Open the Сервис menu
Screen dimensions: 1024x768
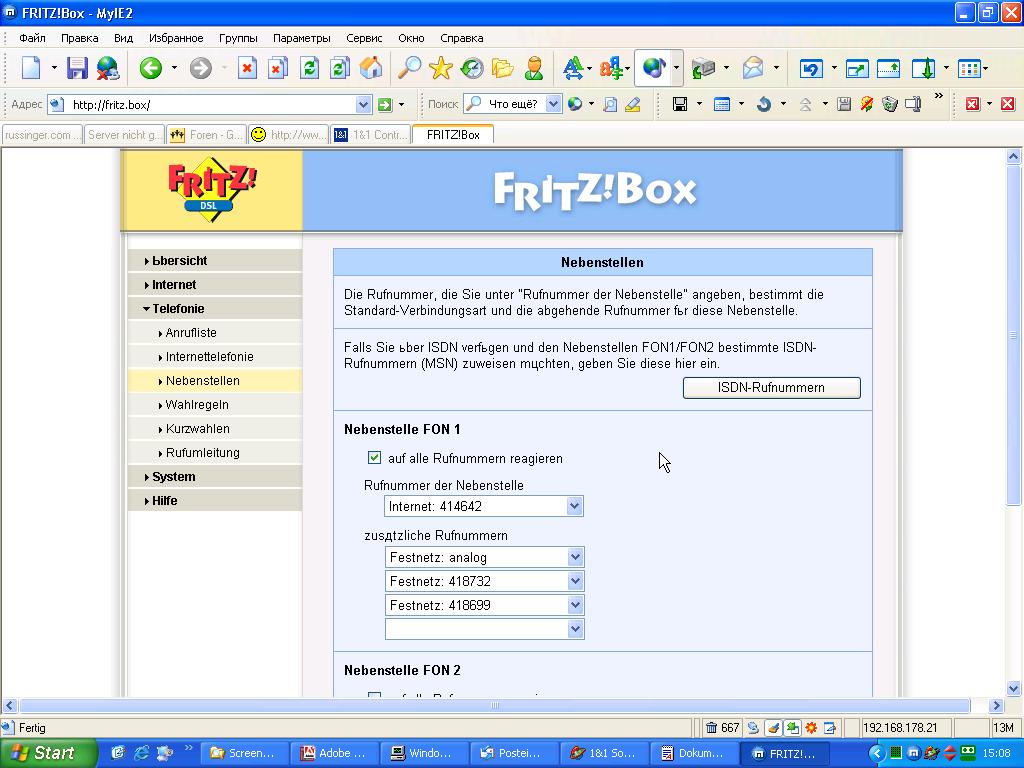point(364,38)
